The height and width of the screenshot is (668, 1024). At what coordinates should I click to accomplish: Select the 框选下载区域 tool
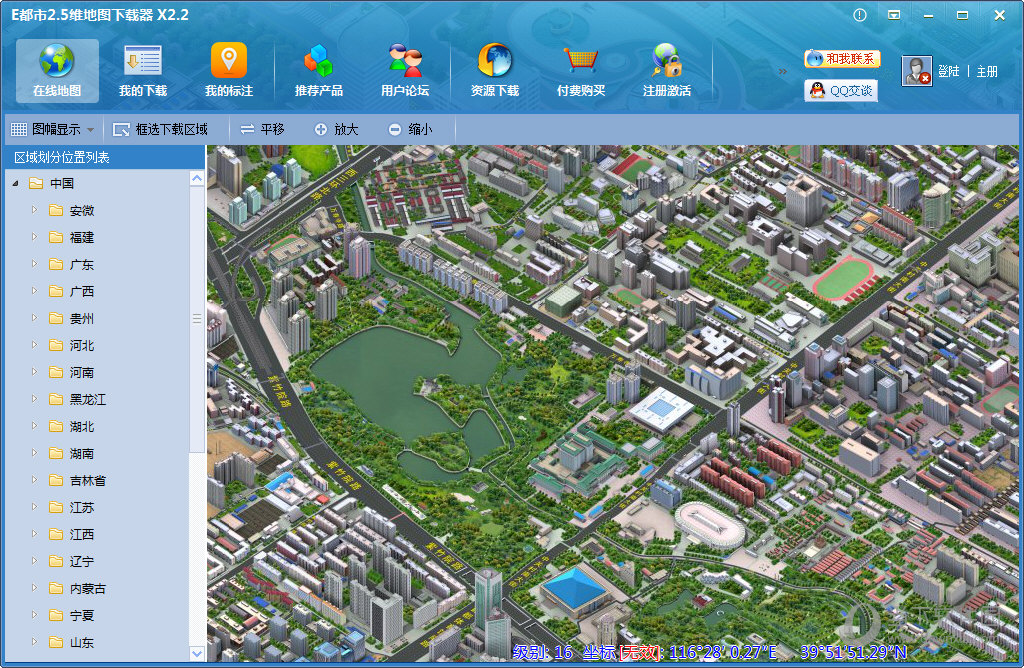pos(161,129)
